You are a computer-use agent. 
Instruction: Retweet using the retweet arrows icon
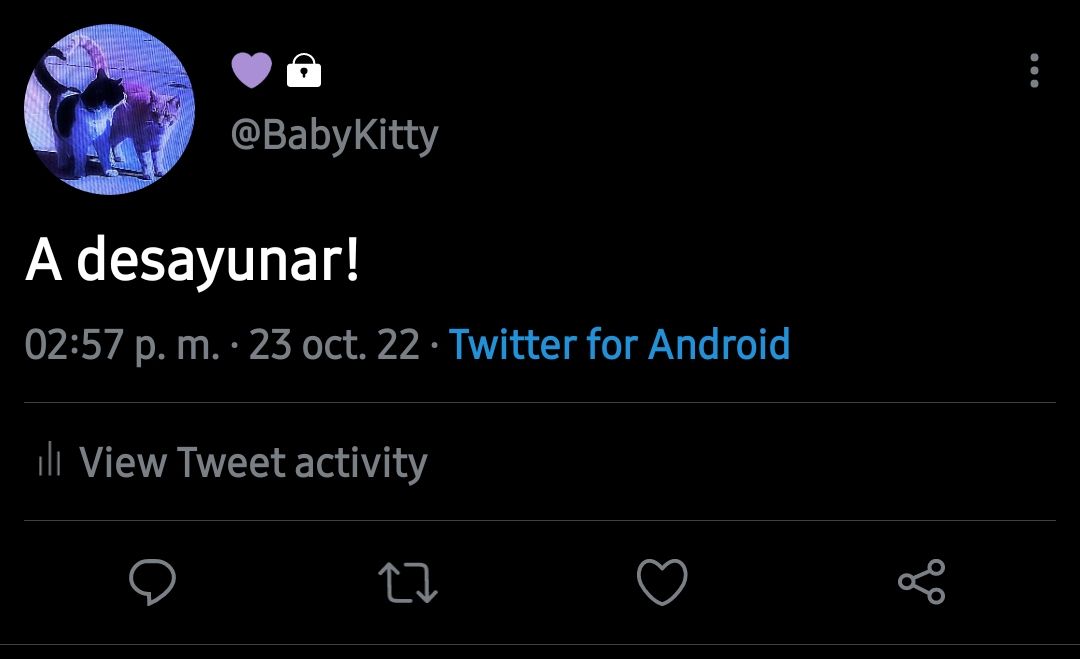pos(408,583)
